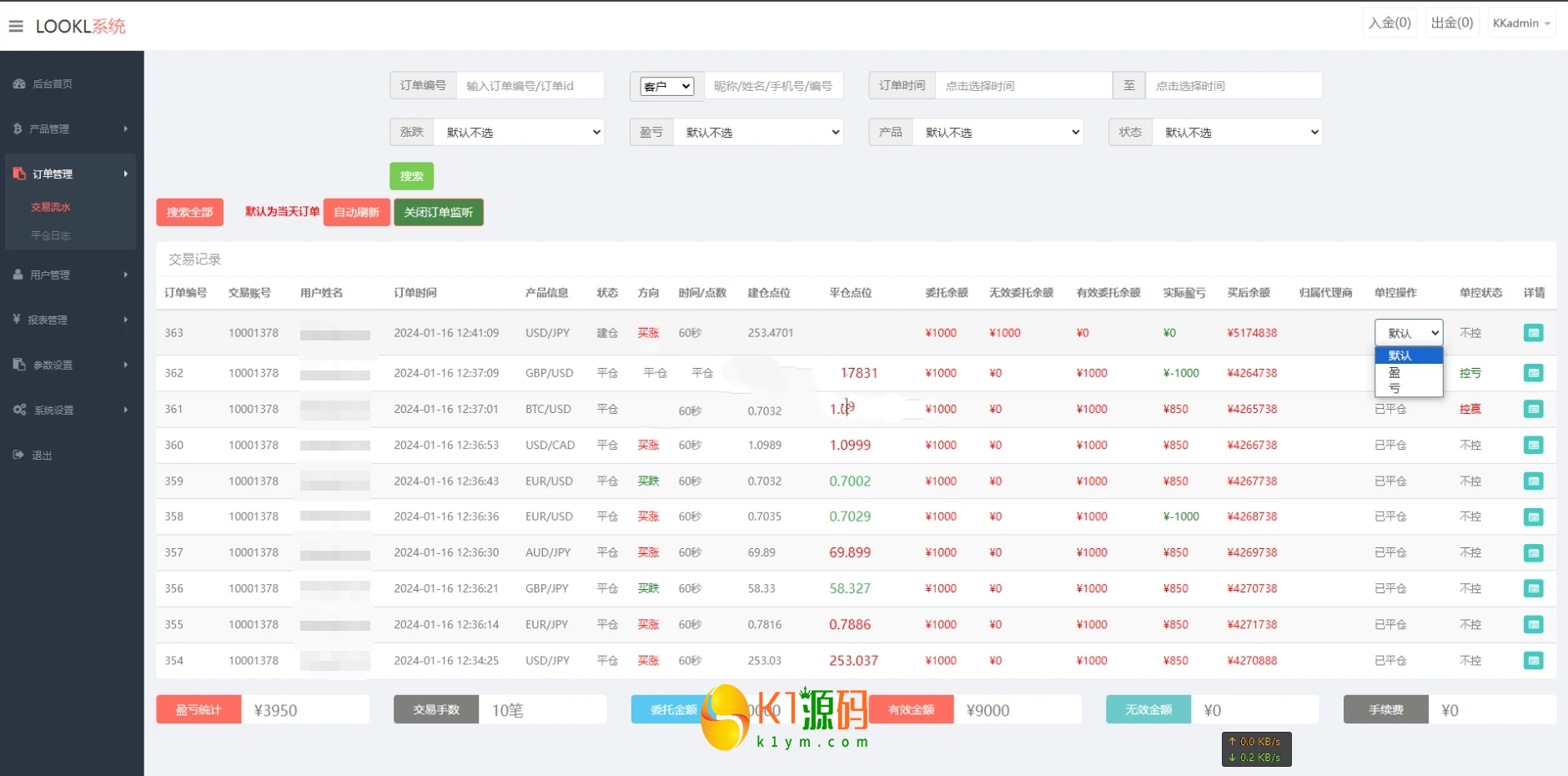This screenshot has height=776, width=1568.
Task: Open the 盈亏 filter dropdown
Action: tap(758, 132)
